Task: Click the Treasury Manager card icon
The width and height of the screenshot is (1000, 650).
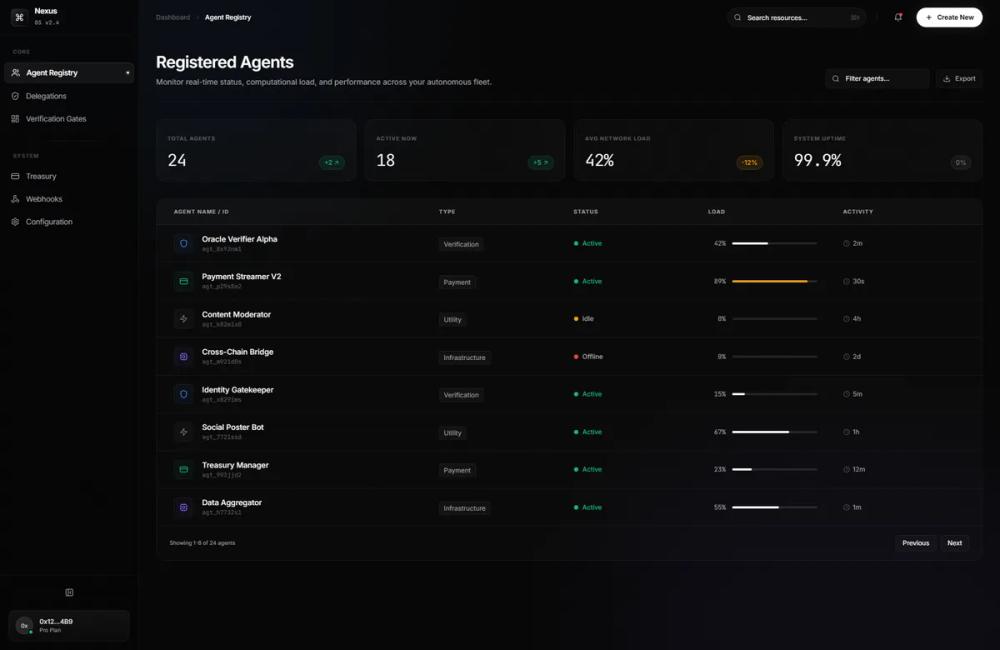Action: coord(184,469)
